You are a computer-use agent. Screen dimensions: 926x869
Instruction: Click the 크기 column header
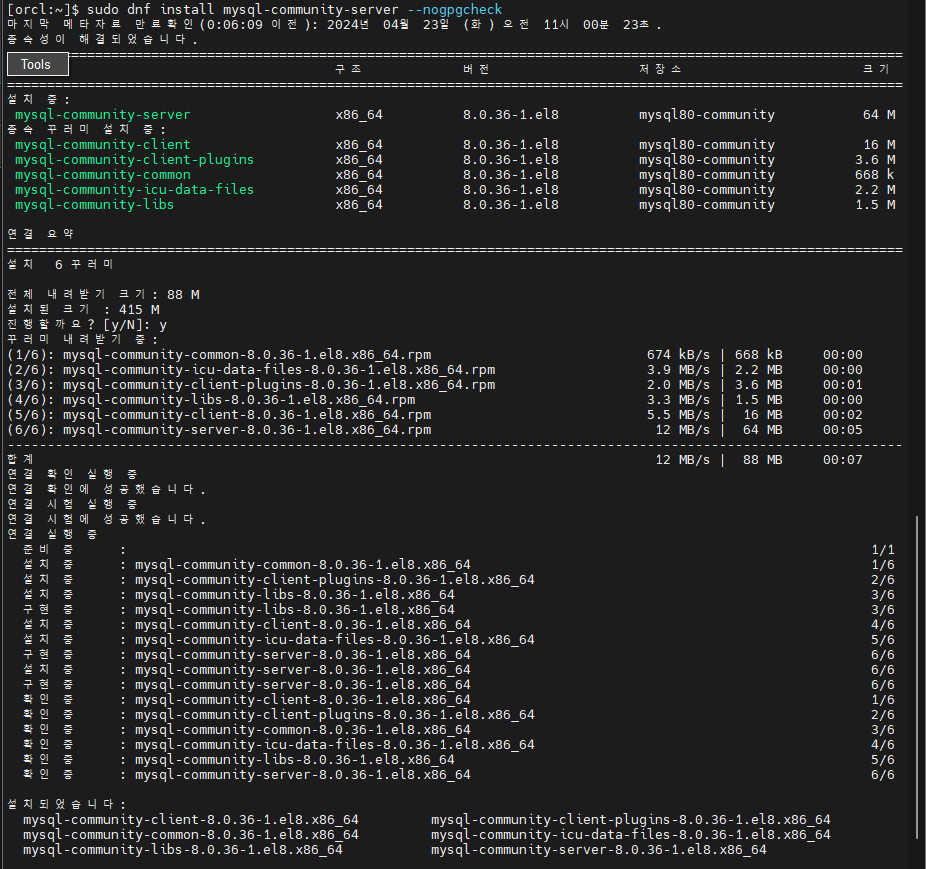(876, 69)
